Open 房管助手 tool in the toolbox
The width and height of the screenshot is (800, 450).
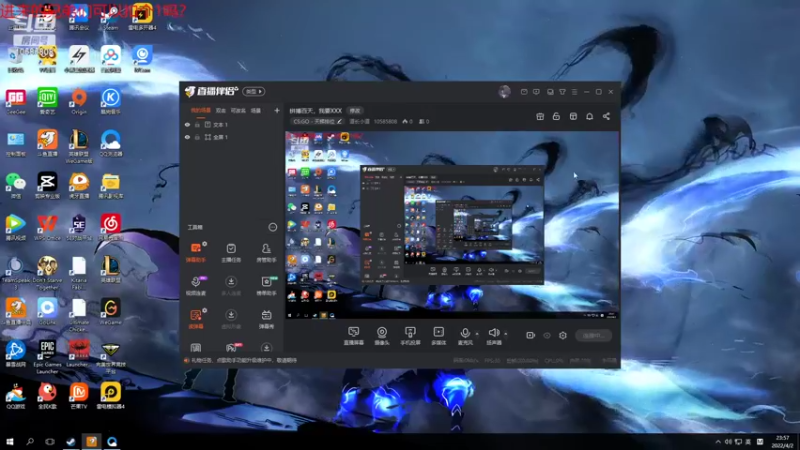point(266,252)
